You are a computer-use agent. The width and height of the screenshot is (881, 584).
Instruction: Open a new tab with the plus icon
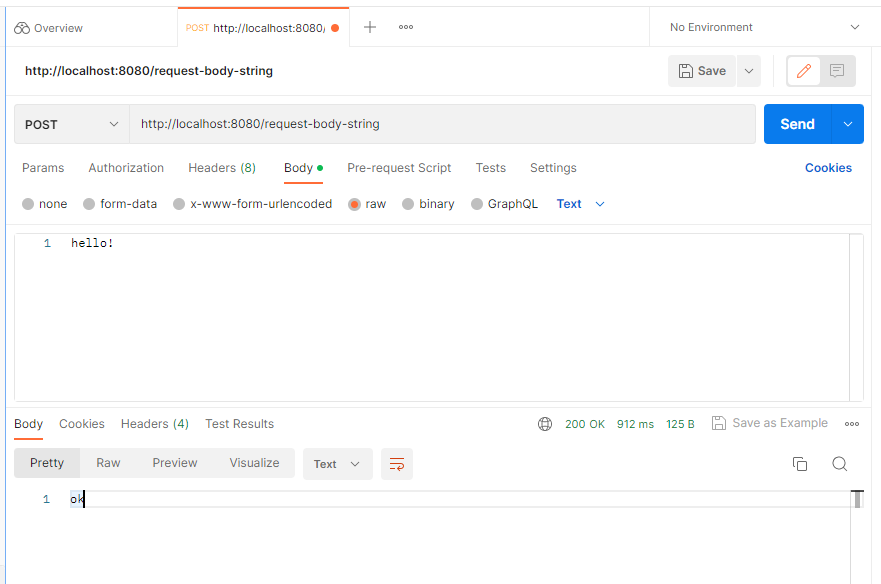[x=370, y=27]
